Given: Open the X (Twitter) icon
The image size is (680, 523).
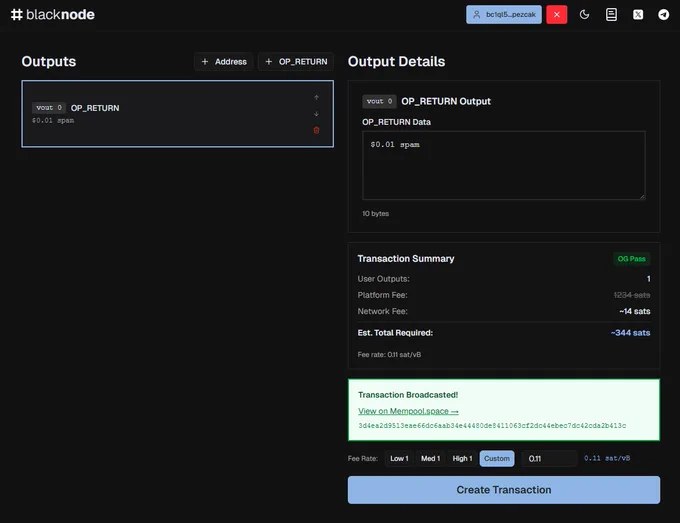Looking at the screenshot, I should (x=638, y=15).
